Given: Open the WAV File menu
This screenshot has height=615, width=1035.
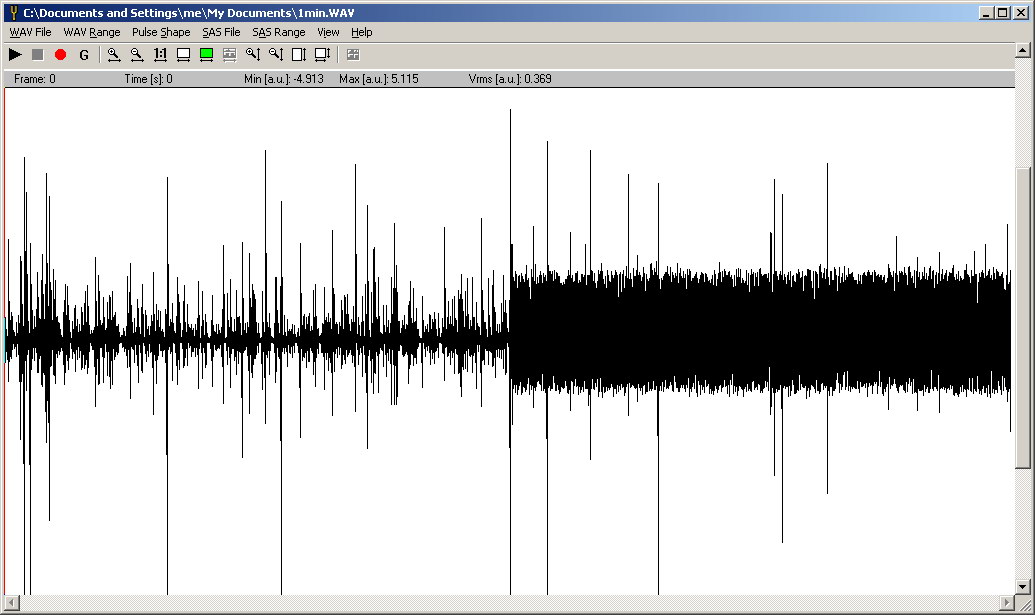Looking at the screenshot, I should pyautogui.click(x=30, y=32).
